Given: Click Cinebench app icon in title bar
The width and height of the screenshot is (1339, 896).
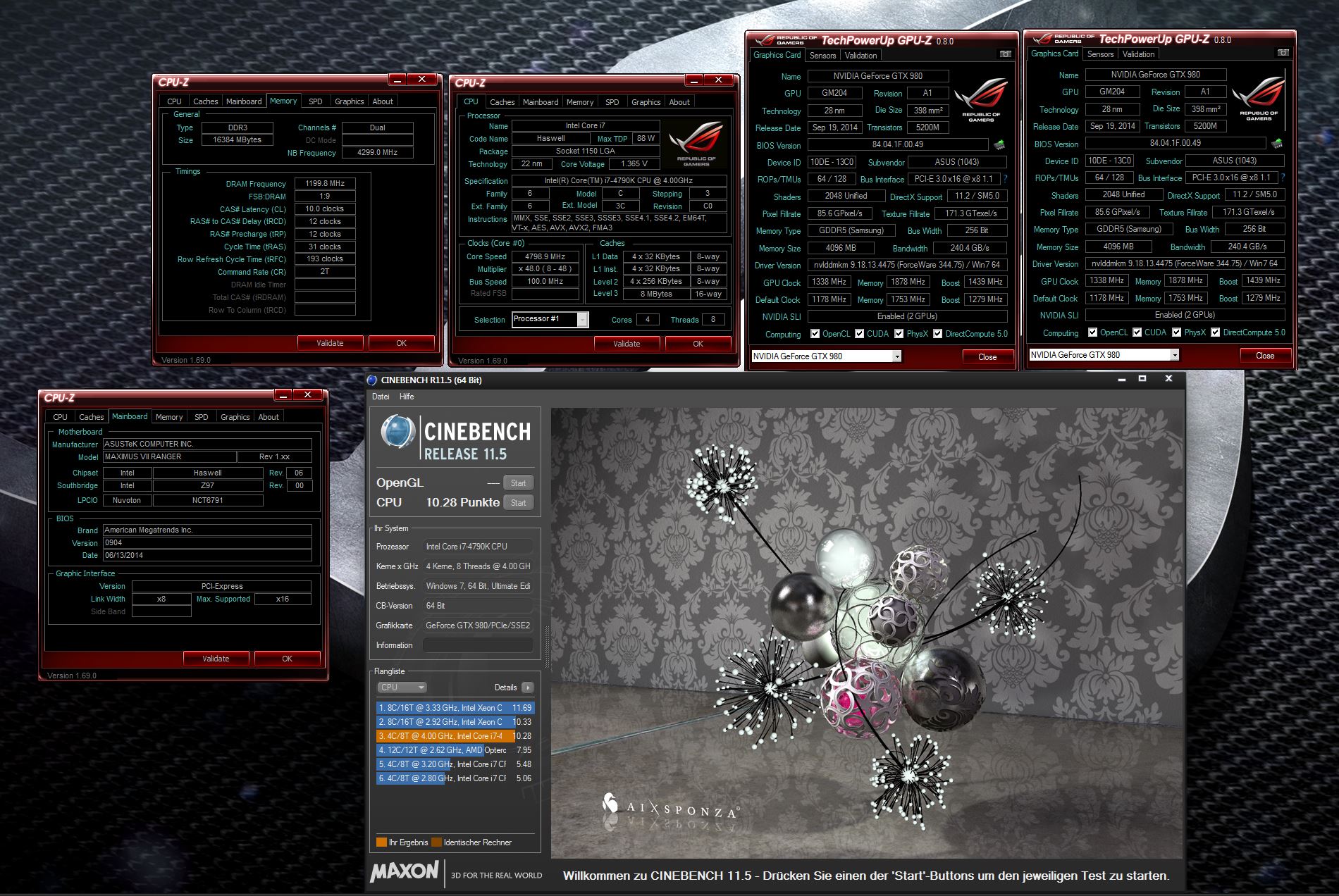Looking at the screenshot, I should click(x=372, y=380).
